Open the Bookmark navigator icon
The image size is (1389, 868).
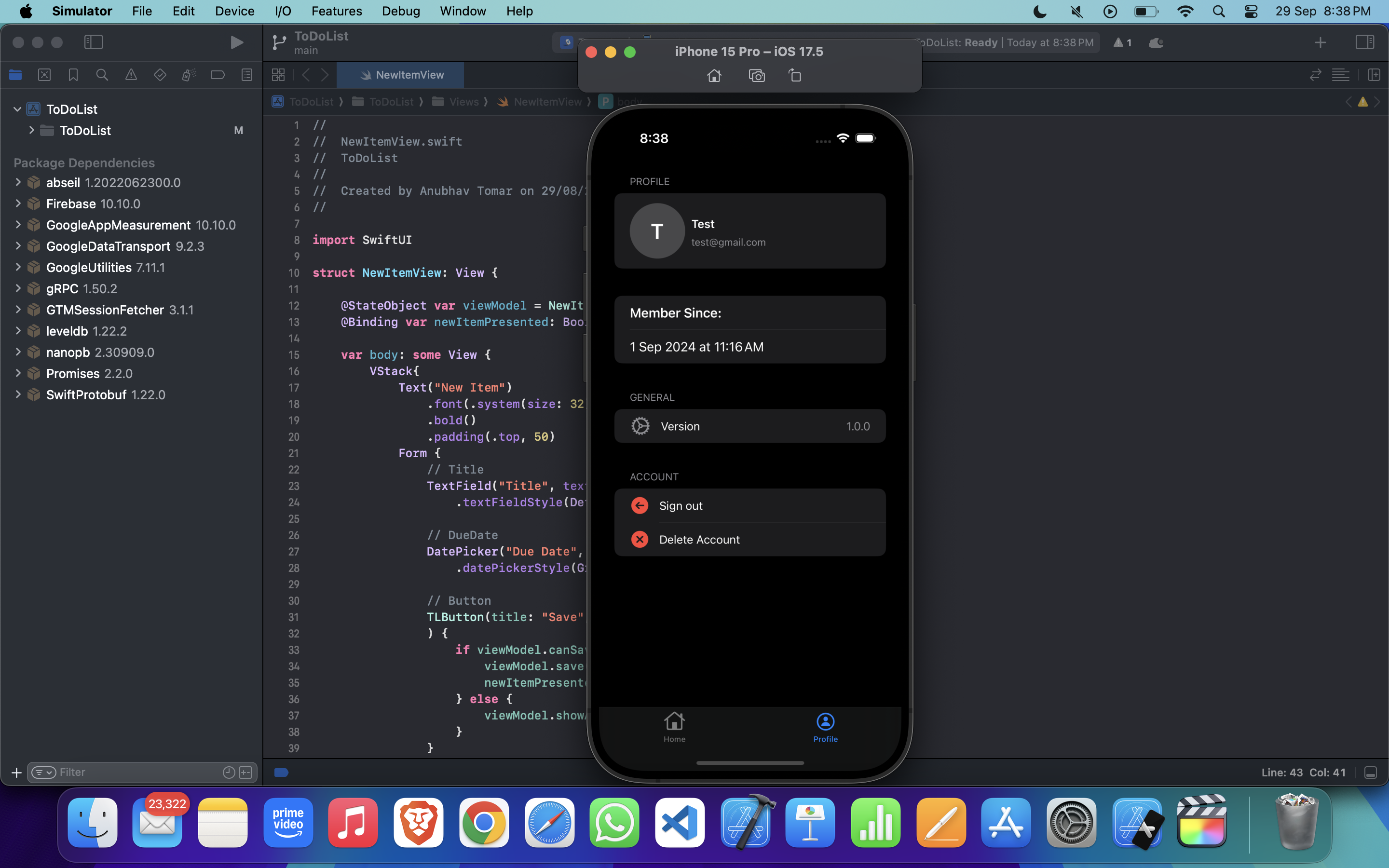(x=73, y=75)
